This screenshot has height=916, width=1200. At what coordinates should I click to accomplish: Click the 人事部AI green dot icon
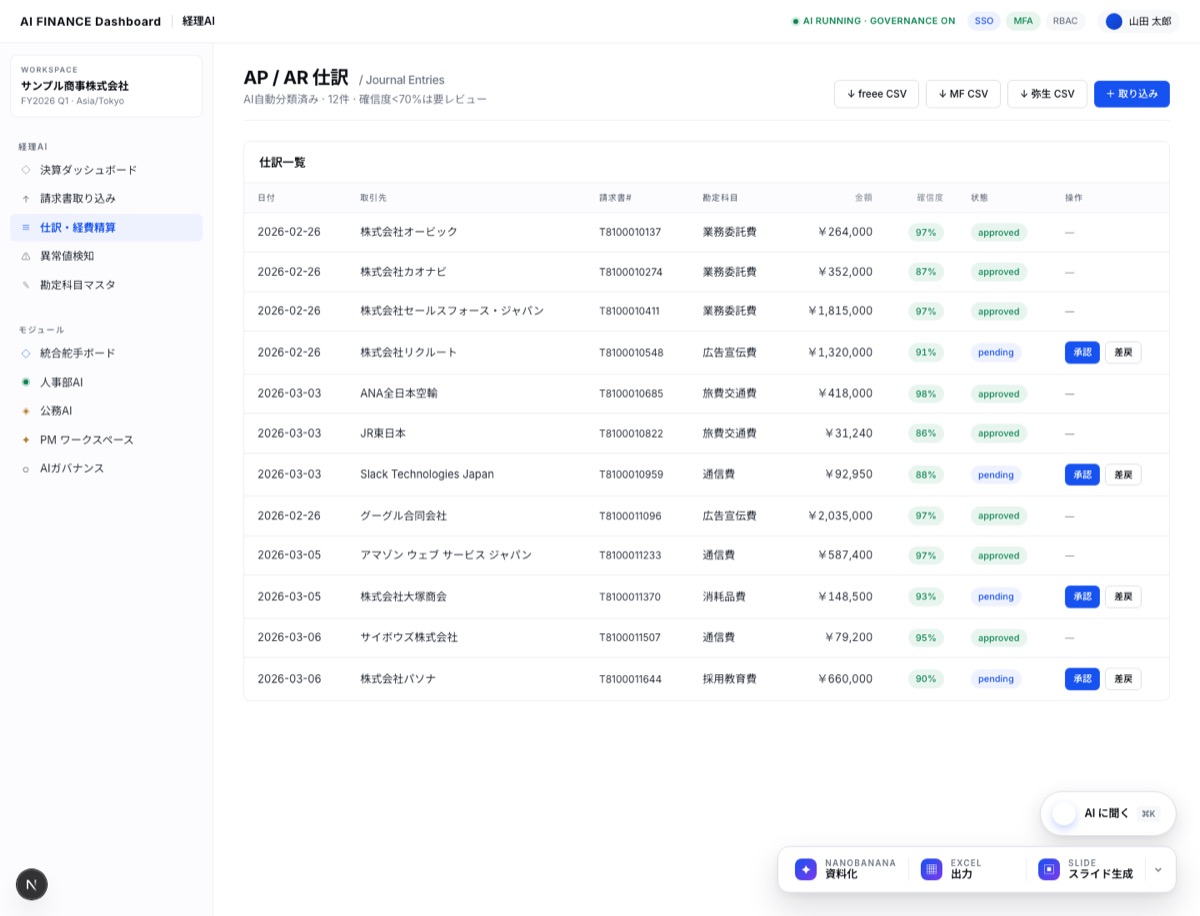(x=26, y=382)
